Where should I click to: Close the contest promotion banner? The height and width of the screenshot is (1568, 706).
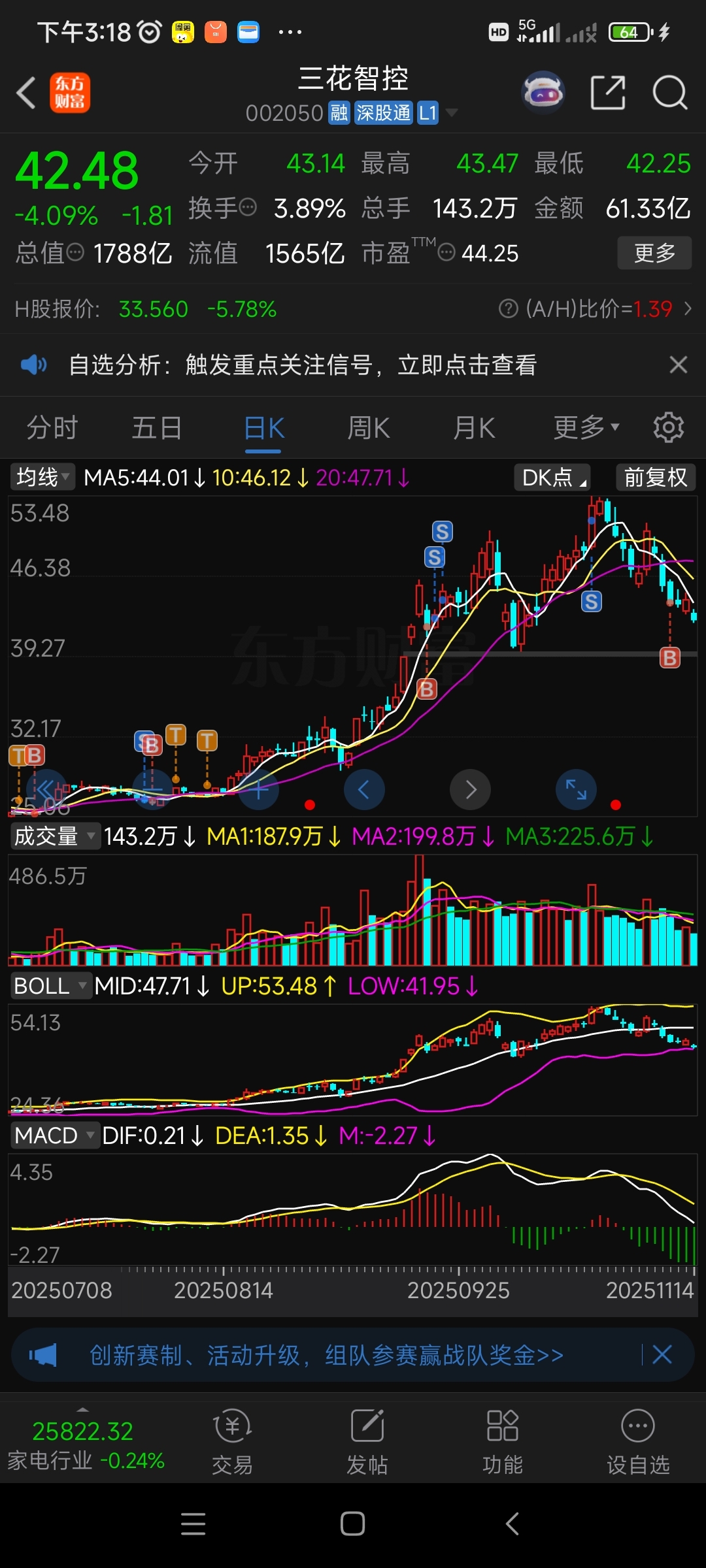click(662, 1354)
